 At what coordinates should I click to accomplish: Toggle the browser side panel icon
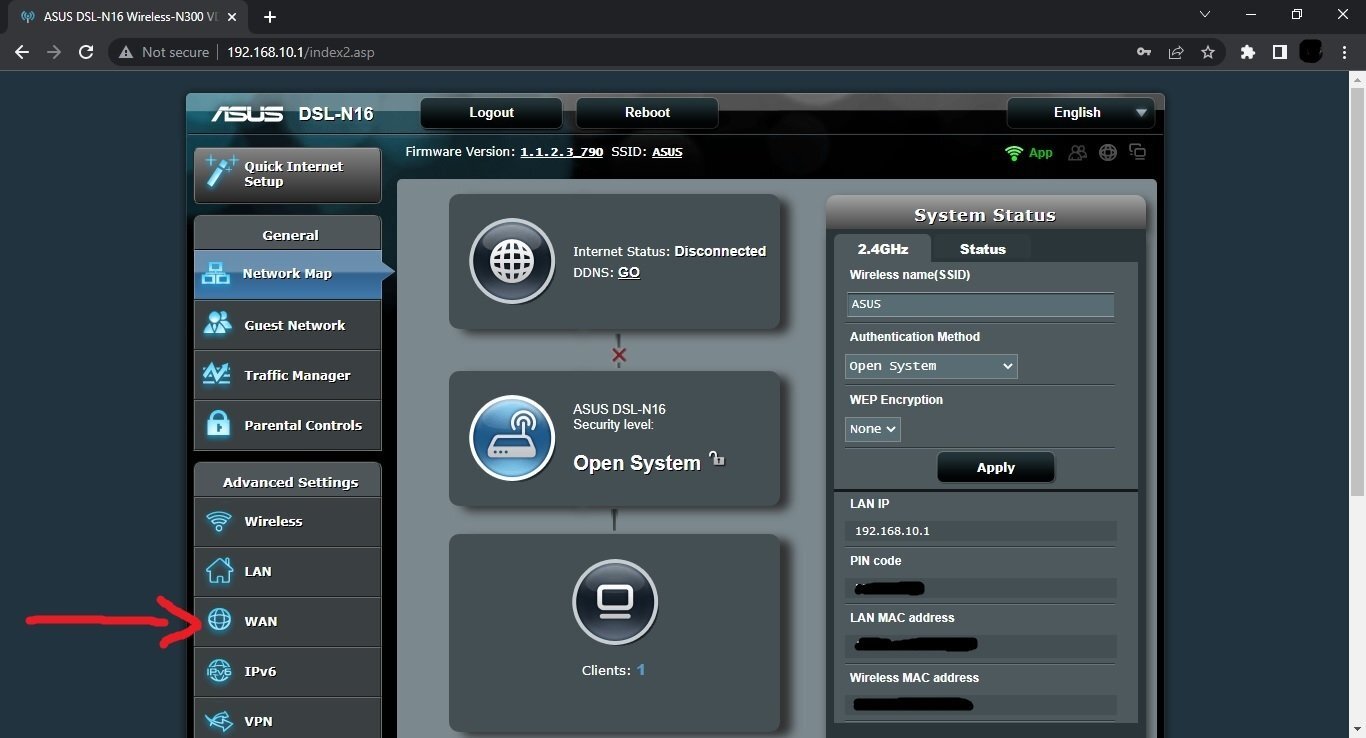point(1279,52)
